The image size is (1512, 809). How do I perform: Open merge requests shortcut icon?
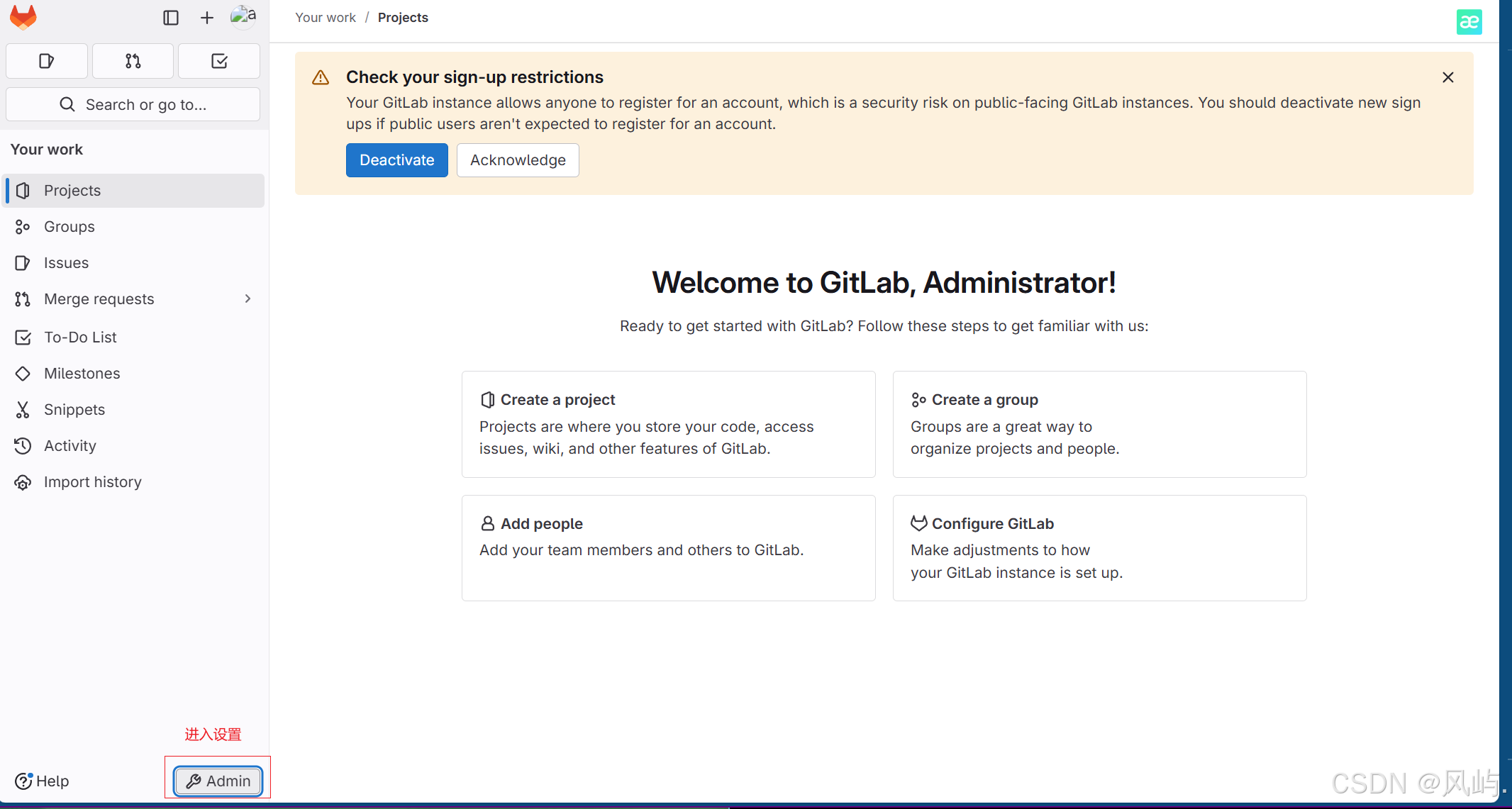[133, 61]
